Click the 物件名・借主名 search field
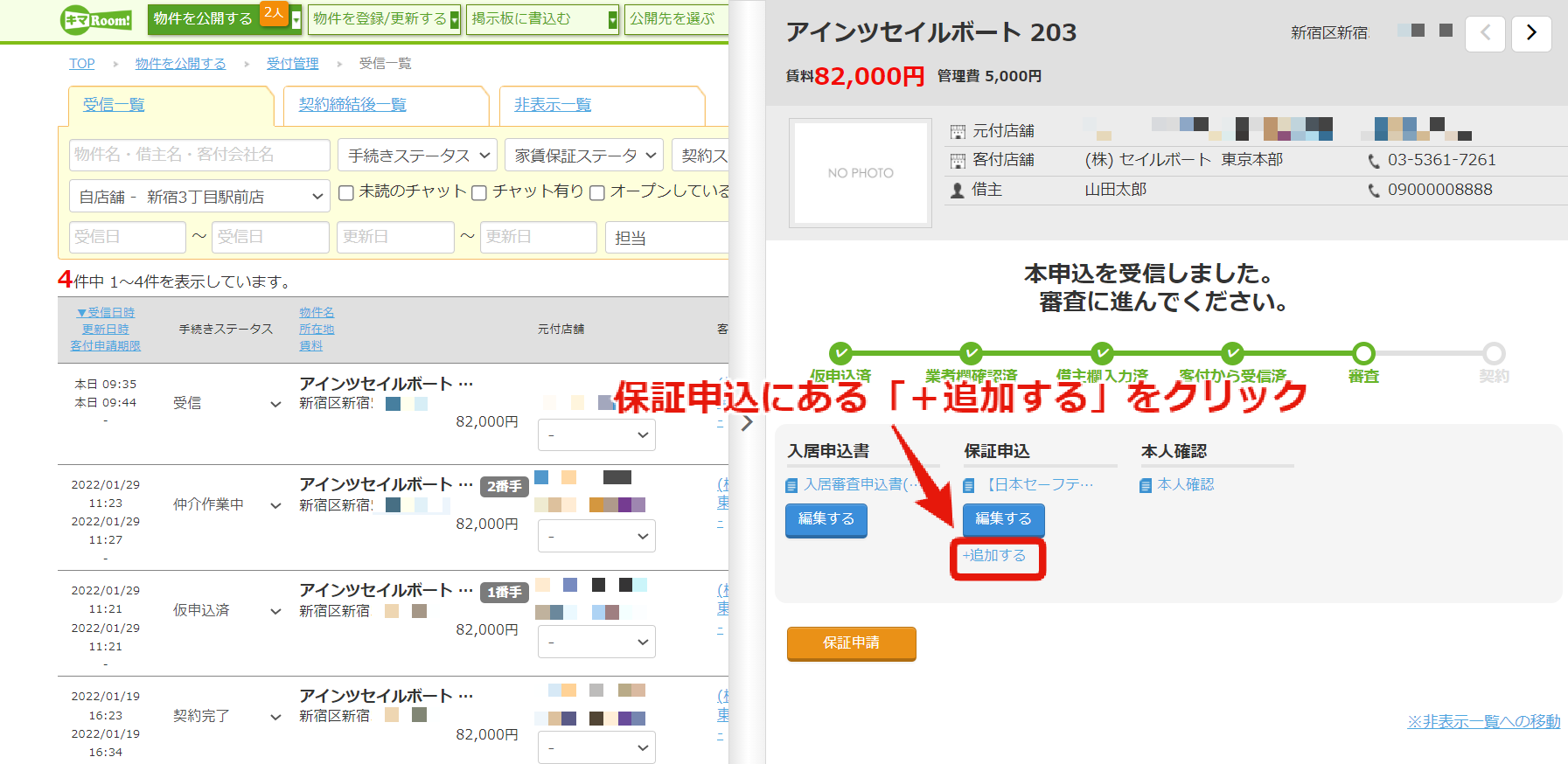The height and width of the screenshot is (764, 1568). 199,155
